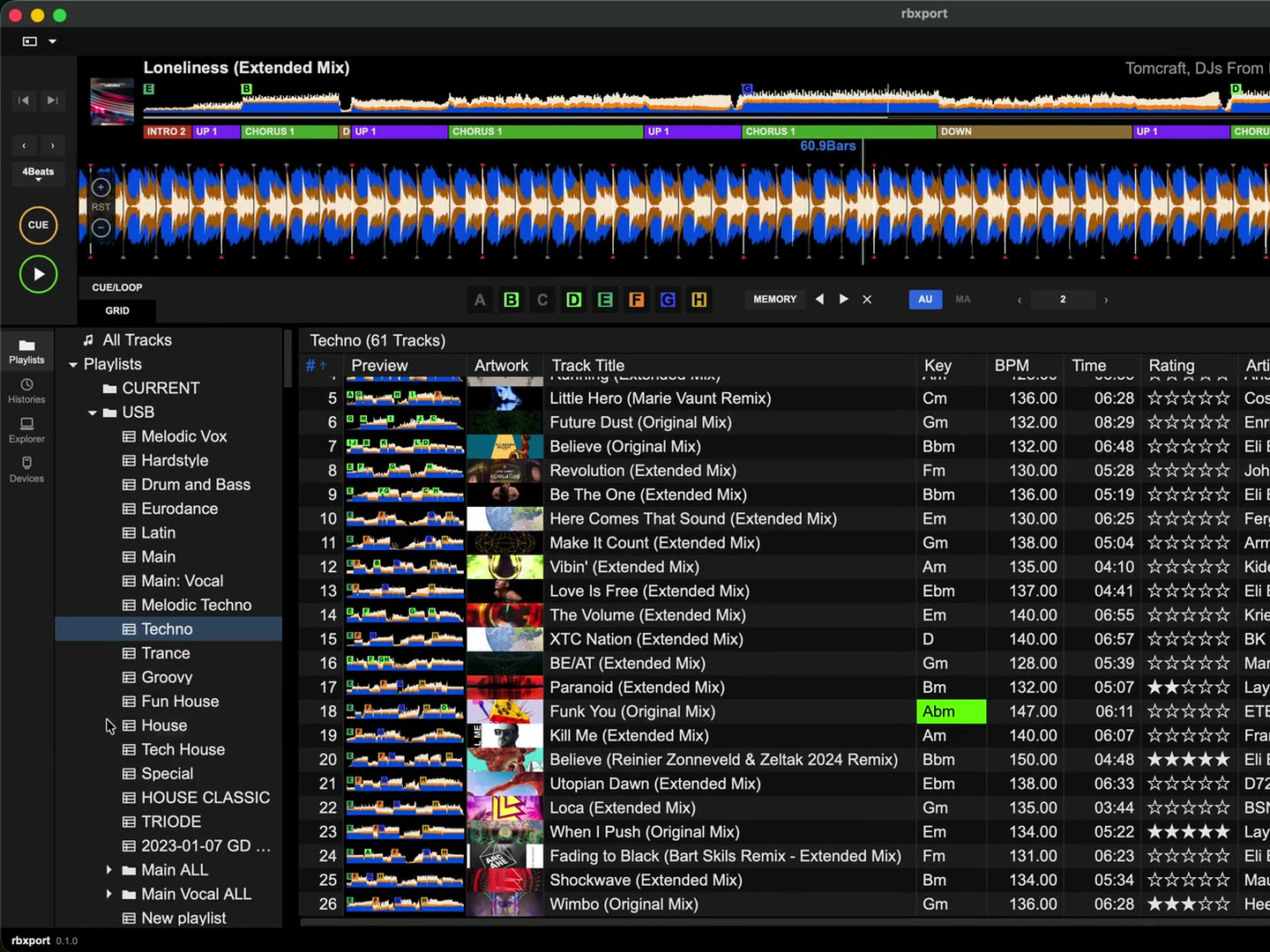Screen dimensions: 1270x952
Task: Collapse the USB folder
Action: [x=92, y=413]
